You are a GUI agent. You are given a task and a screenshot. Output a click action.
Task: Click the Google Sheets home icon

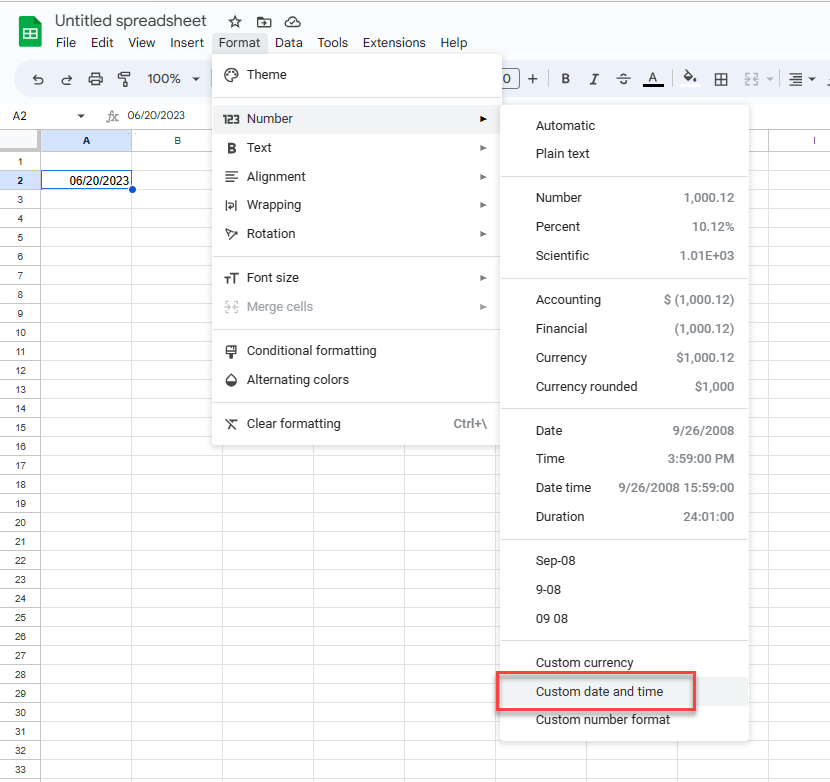point(29,30)
